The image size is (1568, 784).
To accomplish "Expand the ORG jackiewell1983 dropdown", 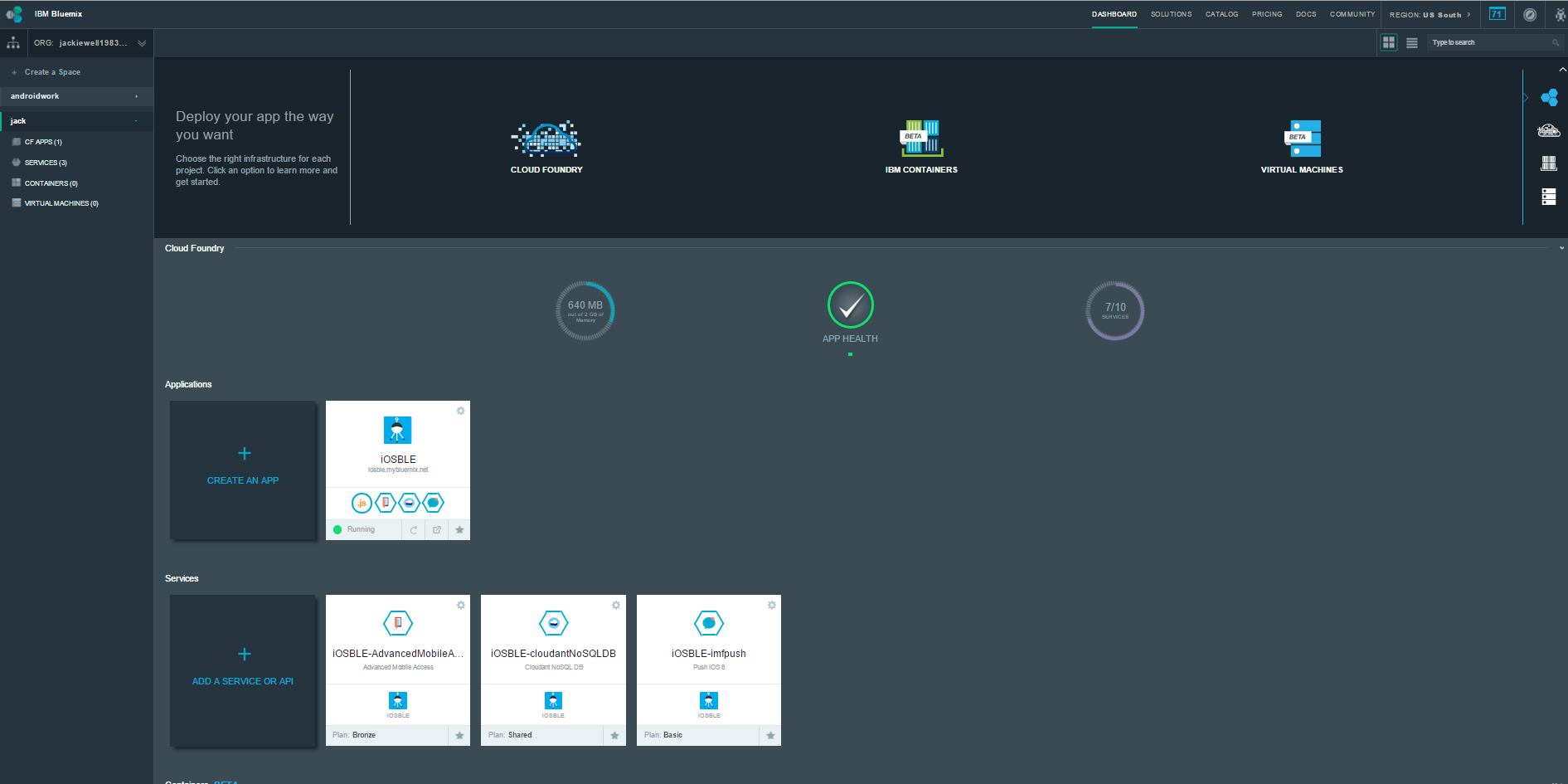I will tap(142, 43).
